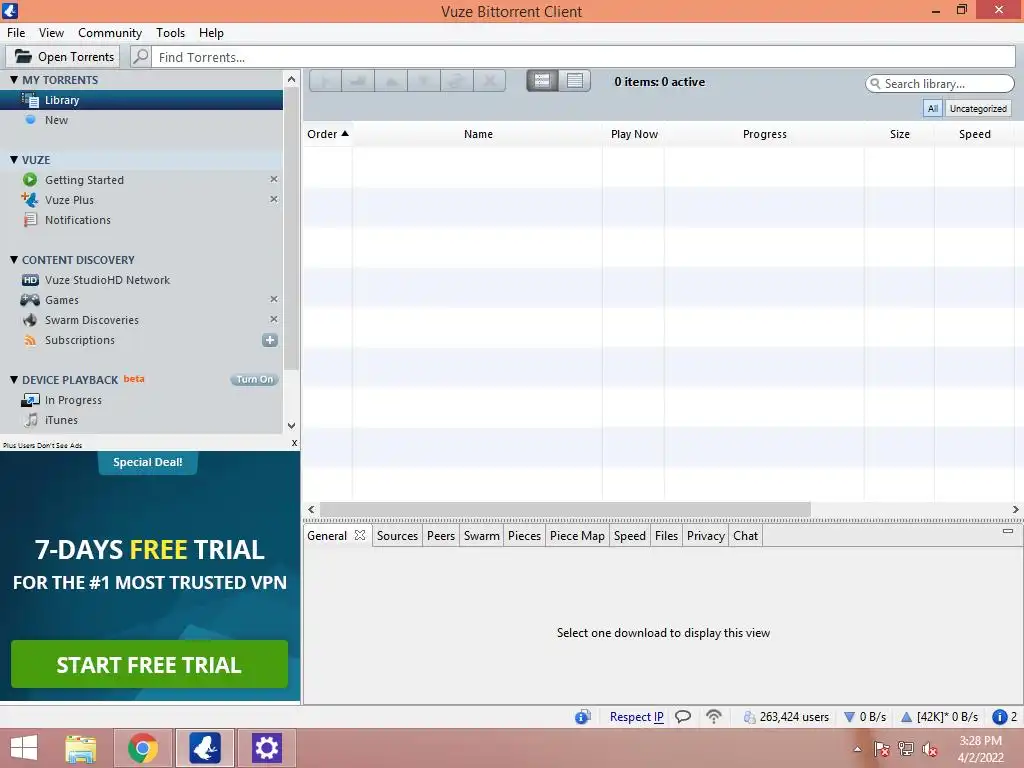Viewport: 1024px width, 768px height.
Task: Click the magnifier icon beside Find Torrents
Action: (140, 57)
